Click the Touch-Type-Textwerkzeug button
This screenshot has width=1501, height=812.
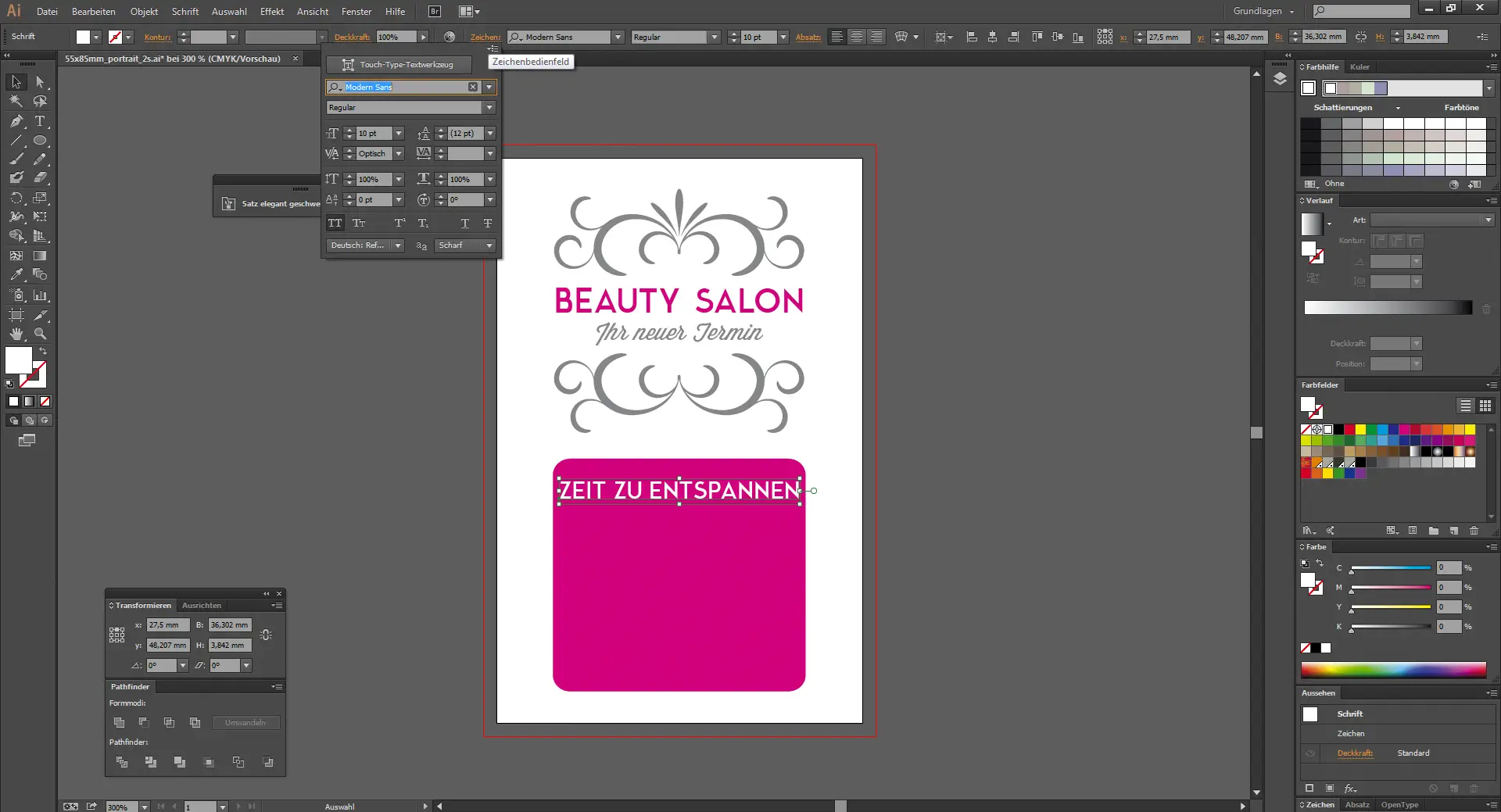click(399, 65)
